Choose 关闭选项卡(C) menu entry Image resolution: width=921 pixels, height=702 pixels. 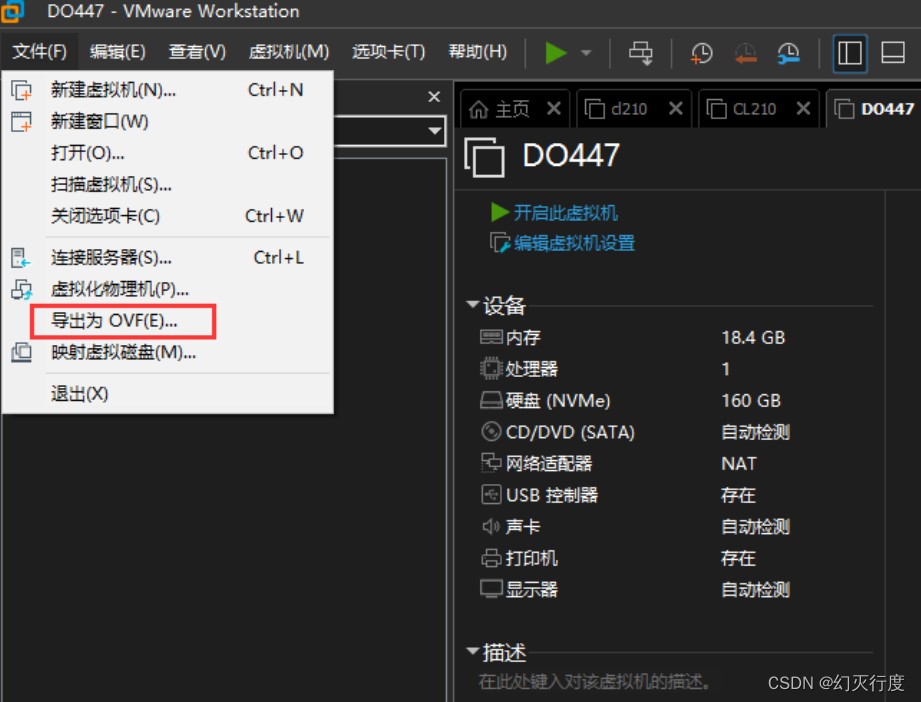(x=167, y=216)
